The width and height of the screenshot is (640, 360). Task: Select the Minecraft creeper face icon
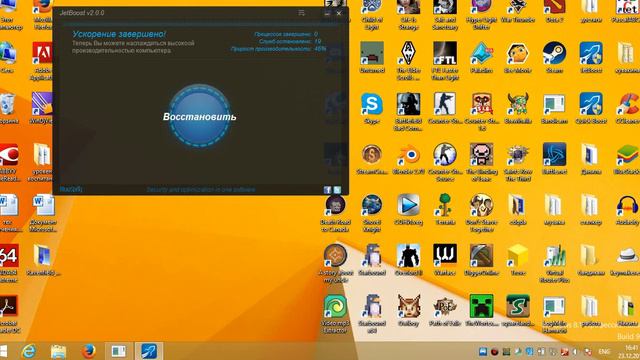[x=482, y=311]
